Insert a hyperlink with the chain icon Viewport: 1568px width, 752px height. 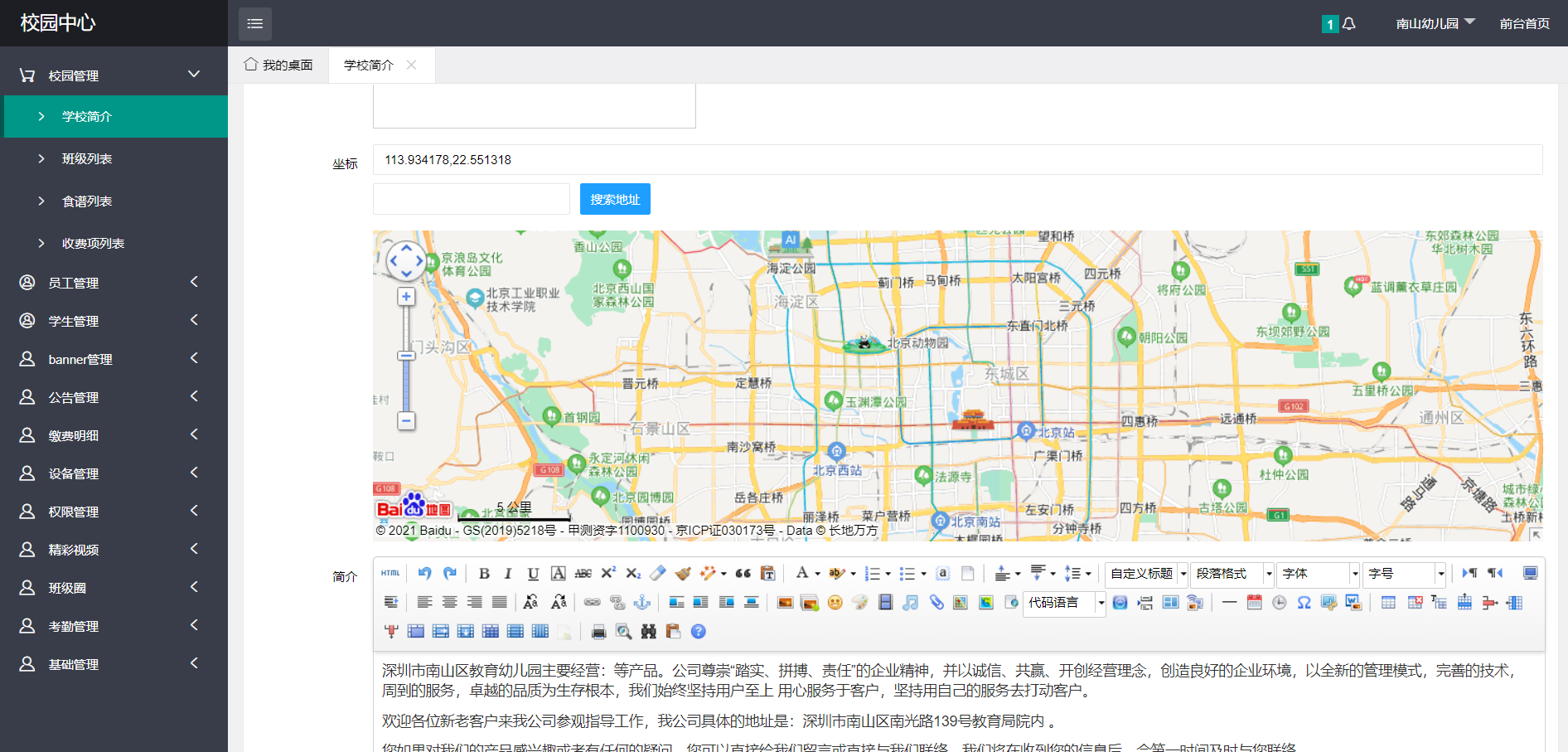click(592, 603)
